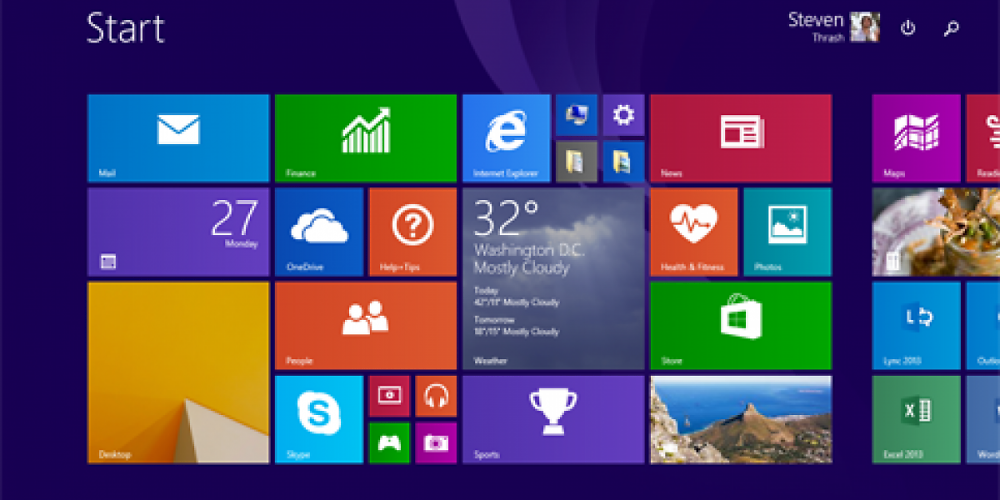The width and height of the screenshot is (1000, 500).
Task: Open the small Music headphones tile
Action: tap(436, 396)
